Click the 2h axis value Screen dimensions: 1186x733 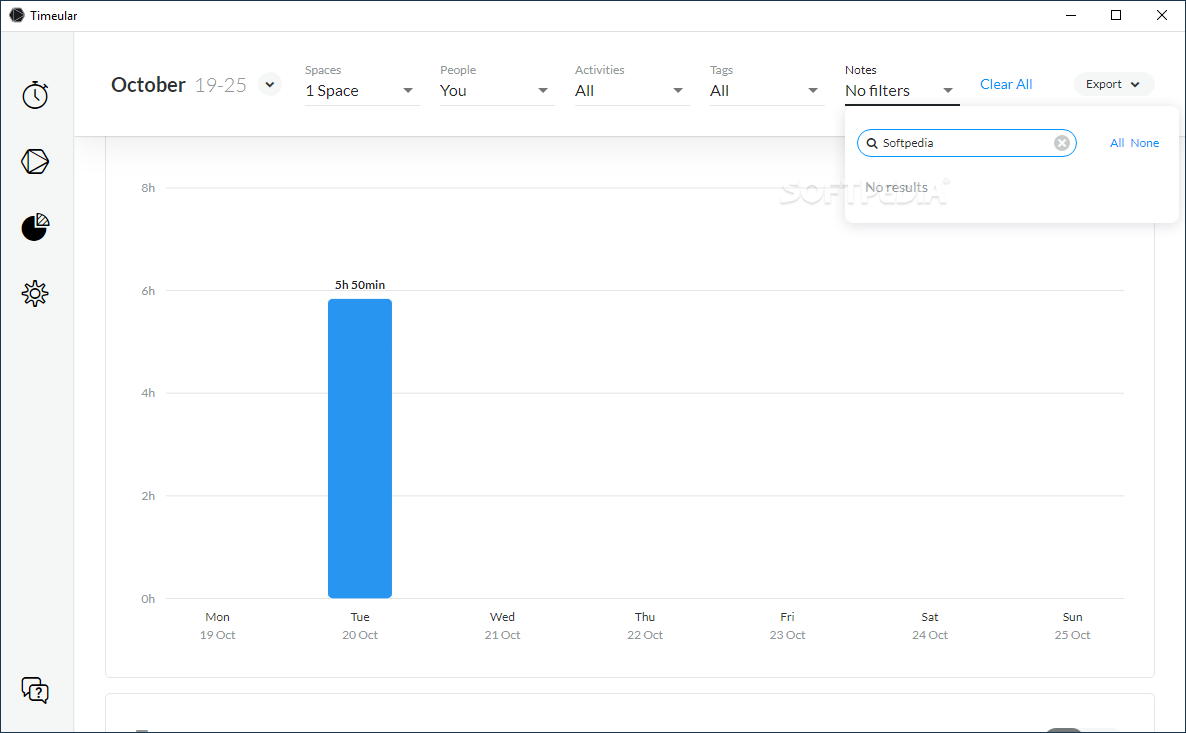pyautogui.click(x=148, y=495)
